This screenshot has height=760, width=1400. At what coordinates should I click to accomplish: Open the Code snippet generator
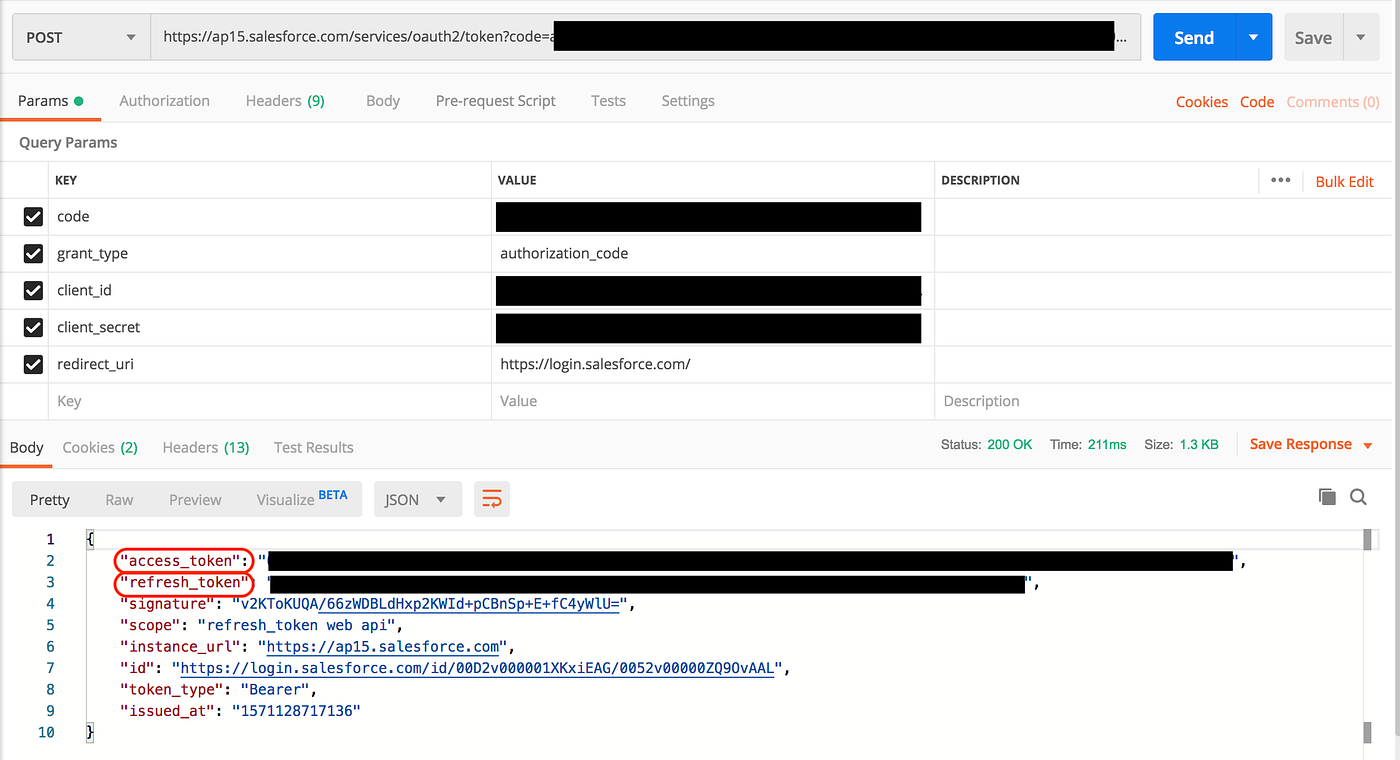point(1257,101)
